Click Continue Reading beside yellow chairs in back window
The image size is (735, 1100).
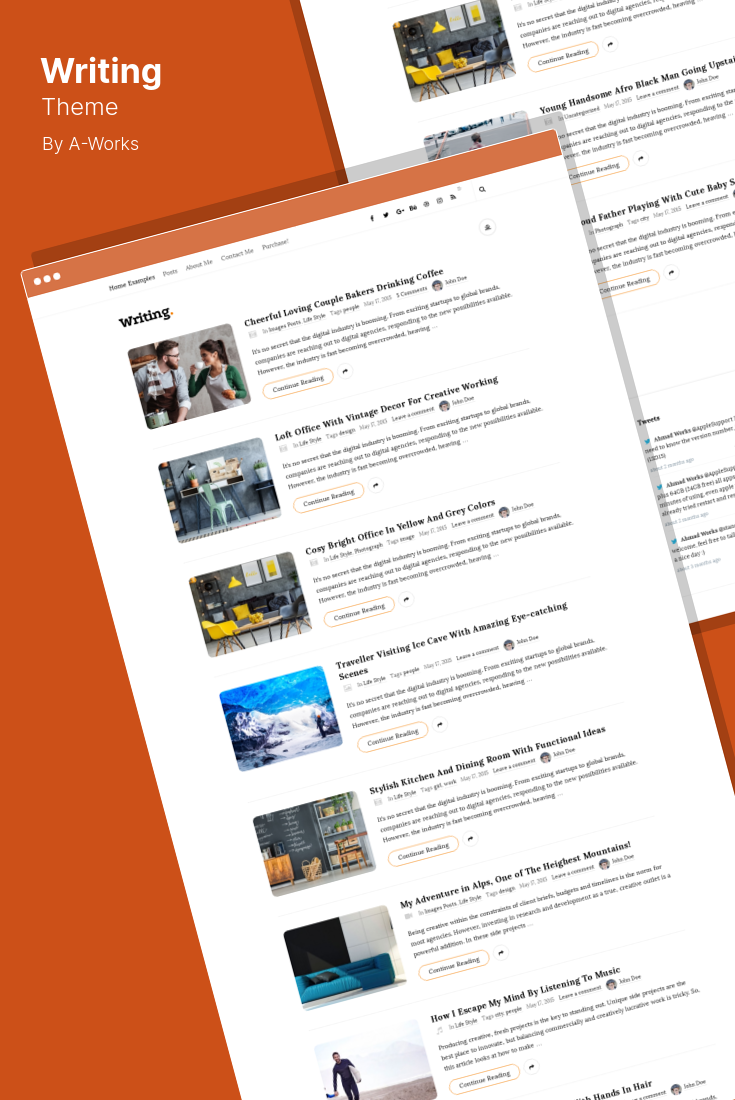pyautogui.click(x=563, y=56)
